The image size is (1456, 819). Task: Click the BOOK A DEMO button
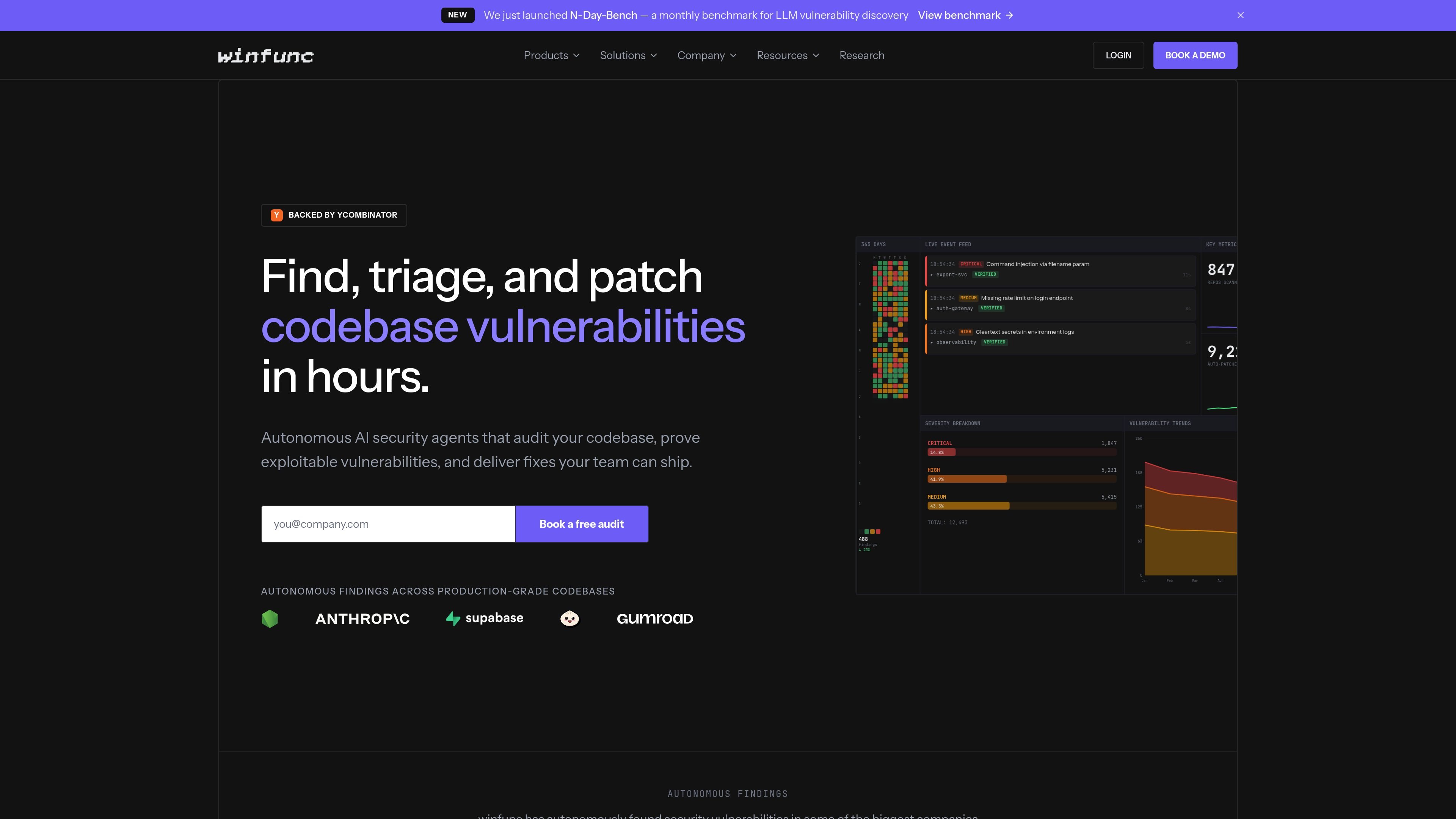[1195, 55]
